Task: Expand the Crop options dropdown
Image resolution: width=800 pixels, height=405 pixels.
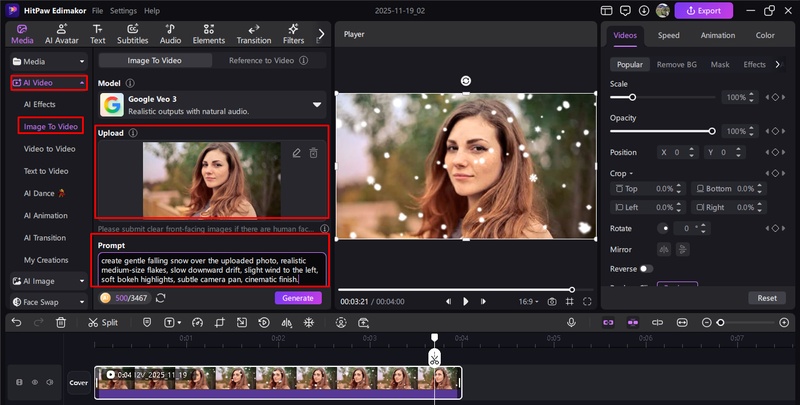Action: [x=621, y=173]
